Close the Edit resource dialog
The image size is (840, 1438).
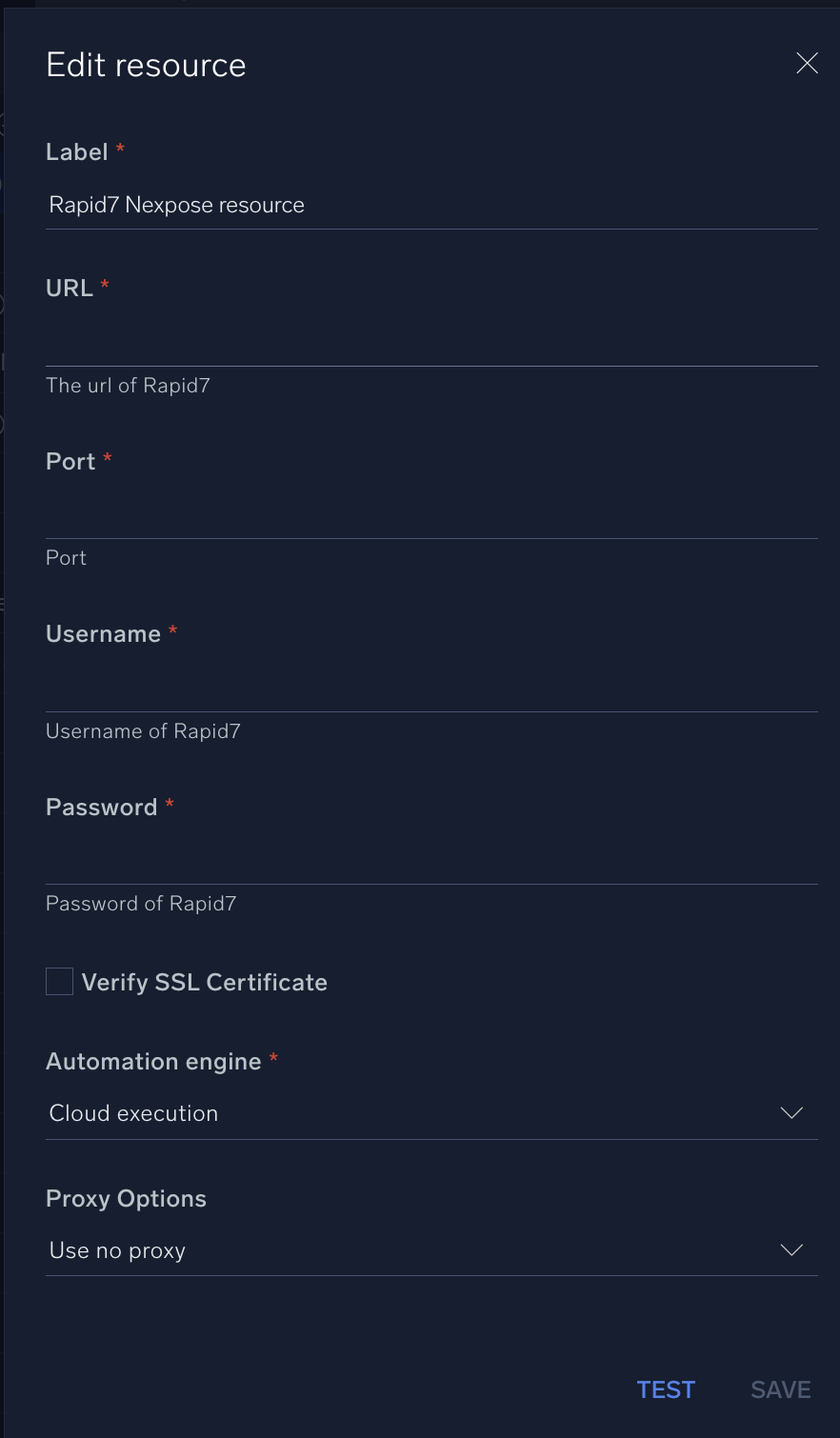click(x=807, y=63)
